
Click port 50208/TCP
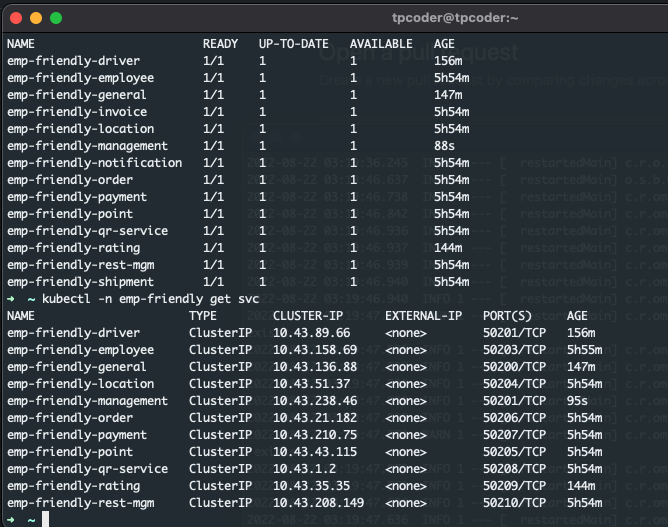coord(514,469)
